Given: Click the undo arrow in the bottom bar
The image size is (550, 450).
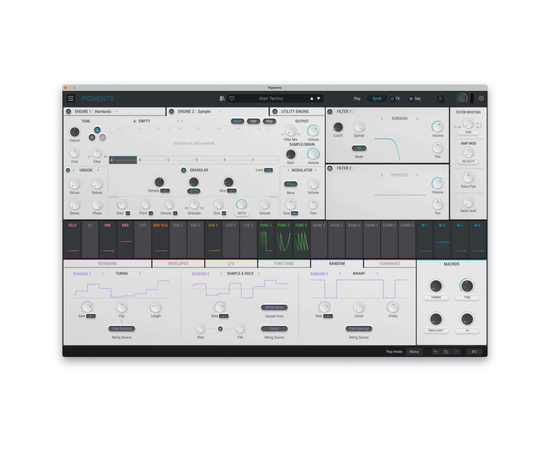Looking at the screenshot, I should coord(436,351).
